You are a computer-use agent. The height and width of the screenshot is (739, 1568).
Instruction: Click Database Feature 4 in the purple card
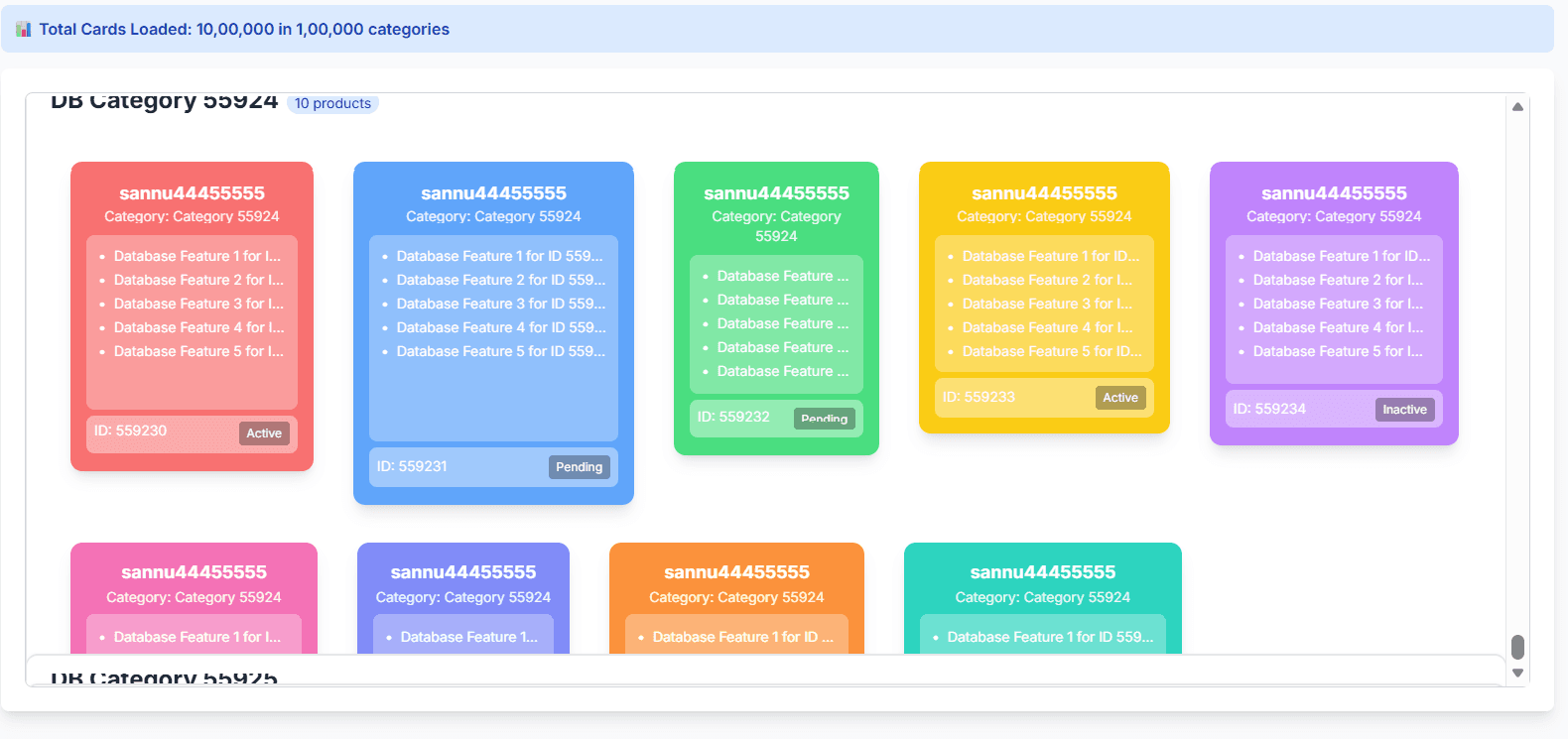pyautogui.click(x=1338, y=327)
